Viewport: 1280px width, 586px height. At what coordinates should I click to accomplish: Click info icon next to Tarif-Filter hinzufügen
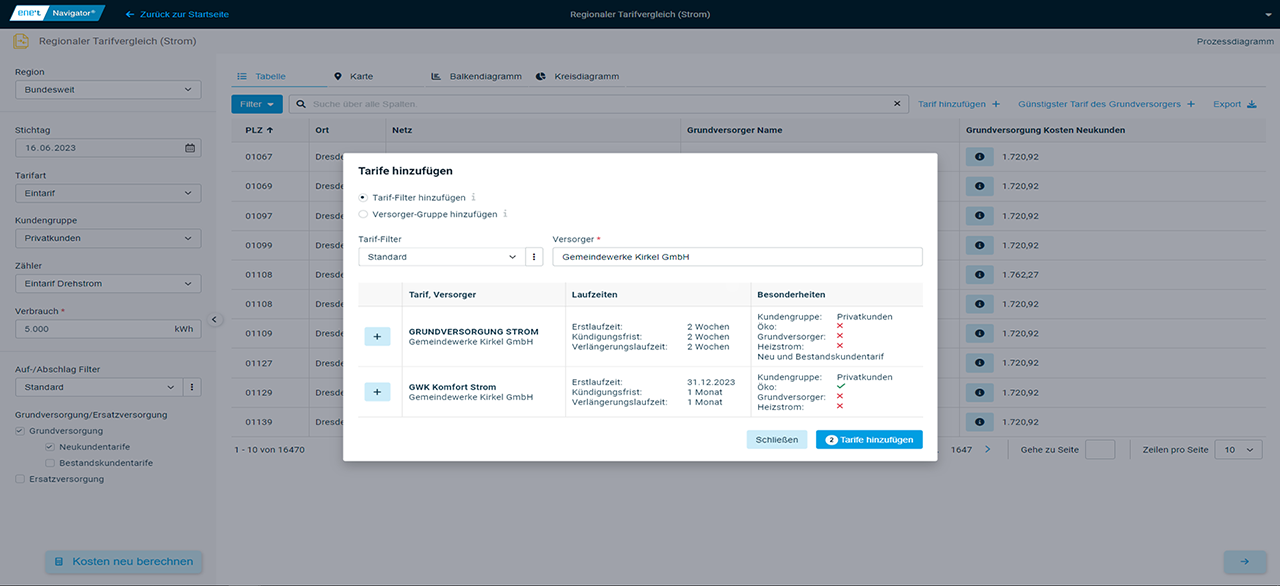pos(474,198)
